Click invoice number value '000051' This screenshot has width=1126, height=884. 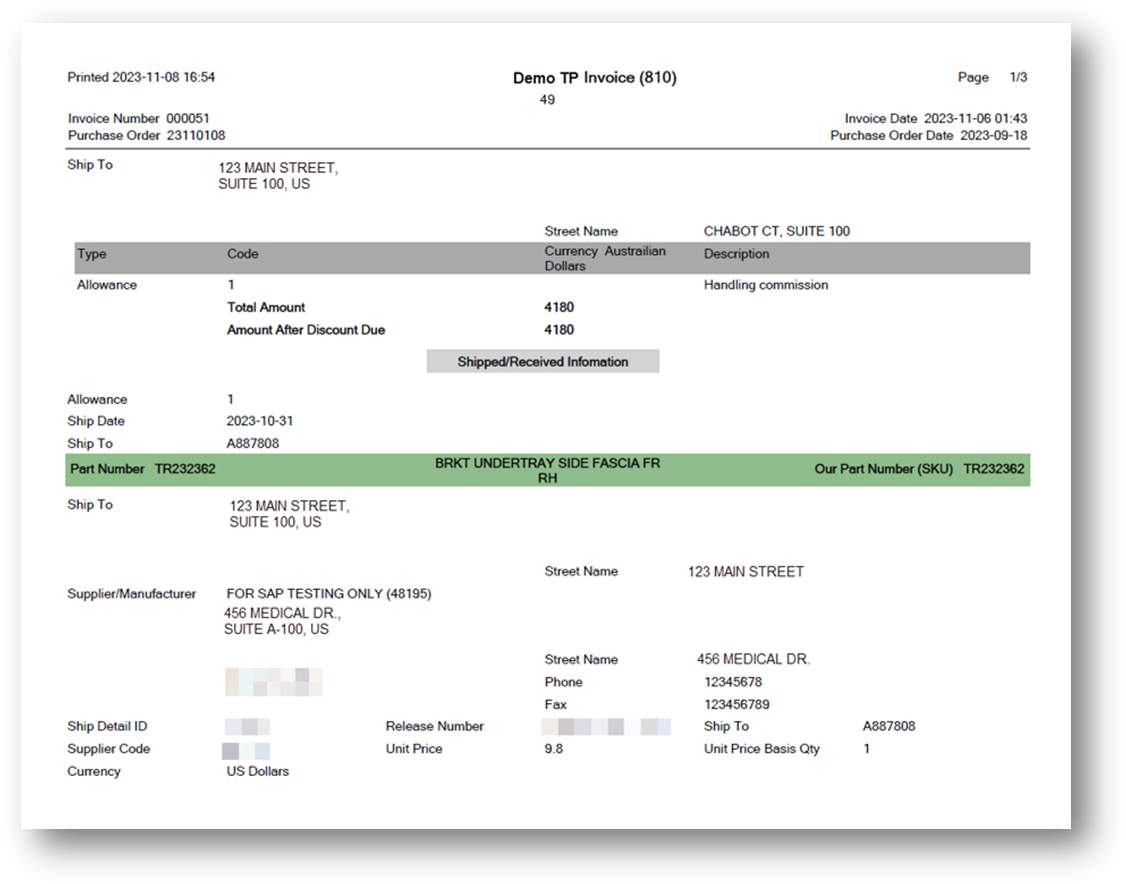[x=188, y=118]
